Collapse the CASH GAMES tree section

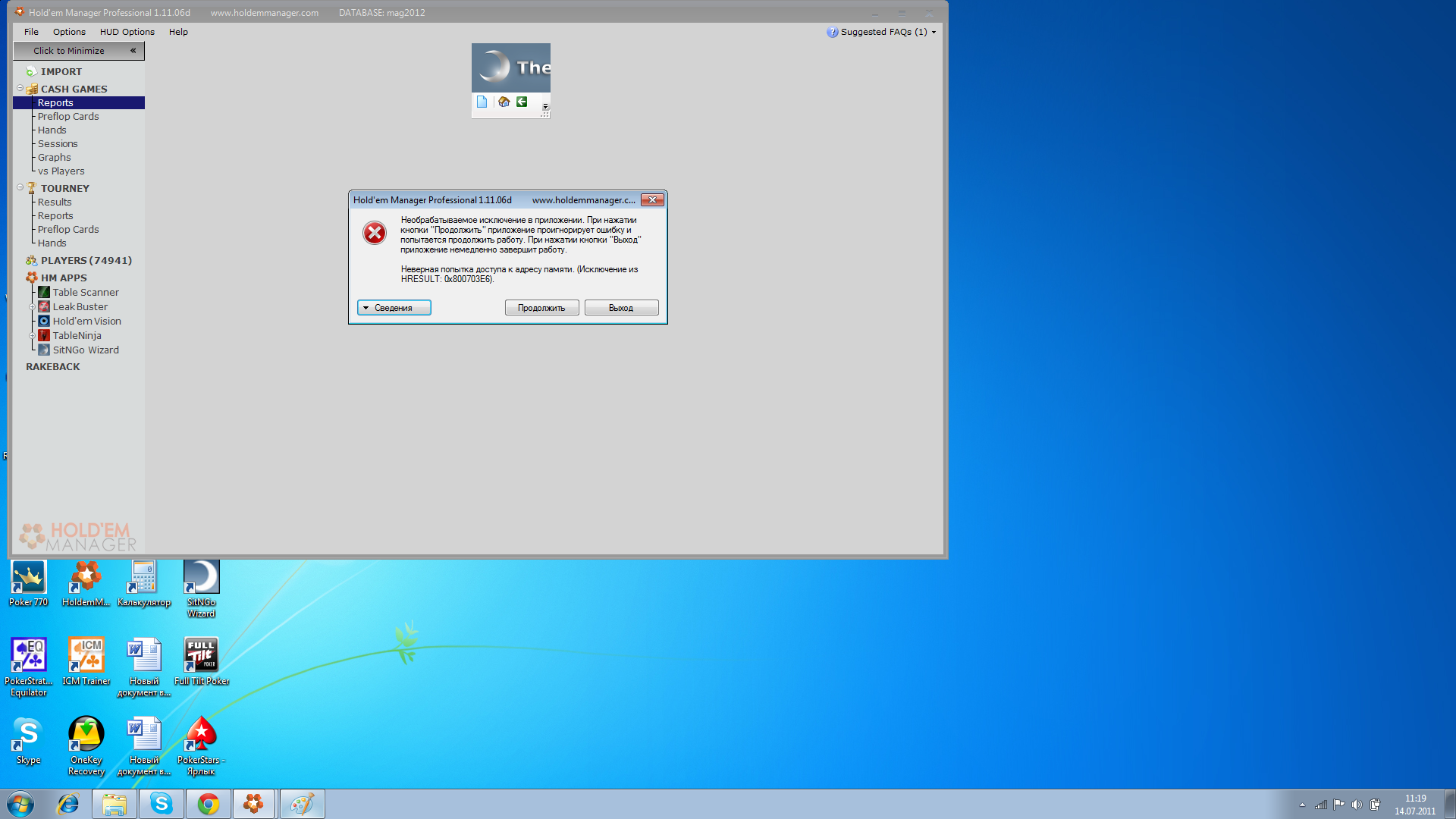click(20, 88)
